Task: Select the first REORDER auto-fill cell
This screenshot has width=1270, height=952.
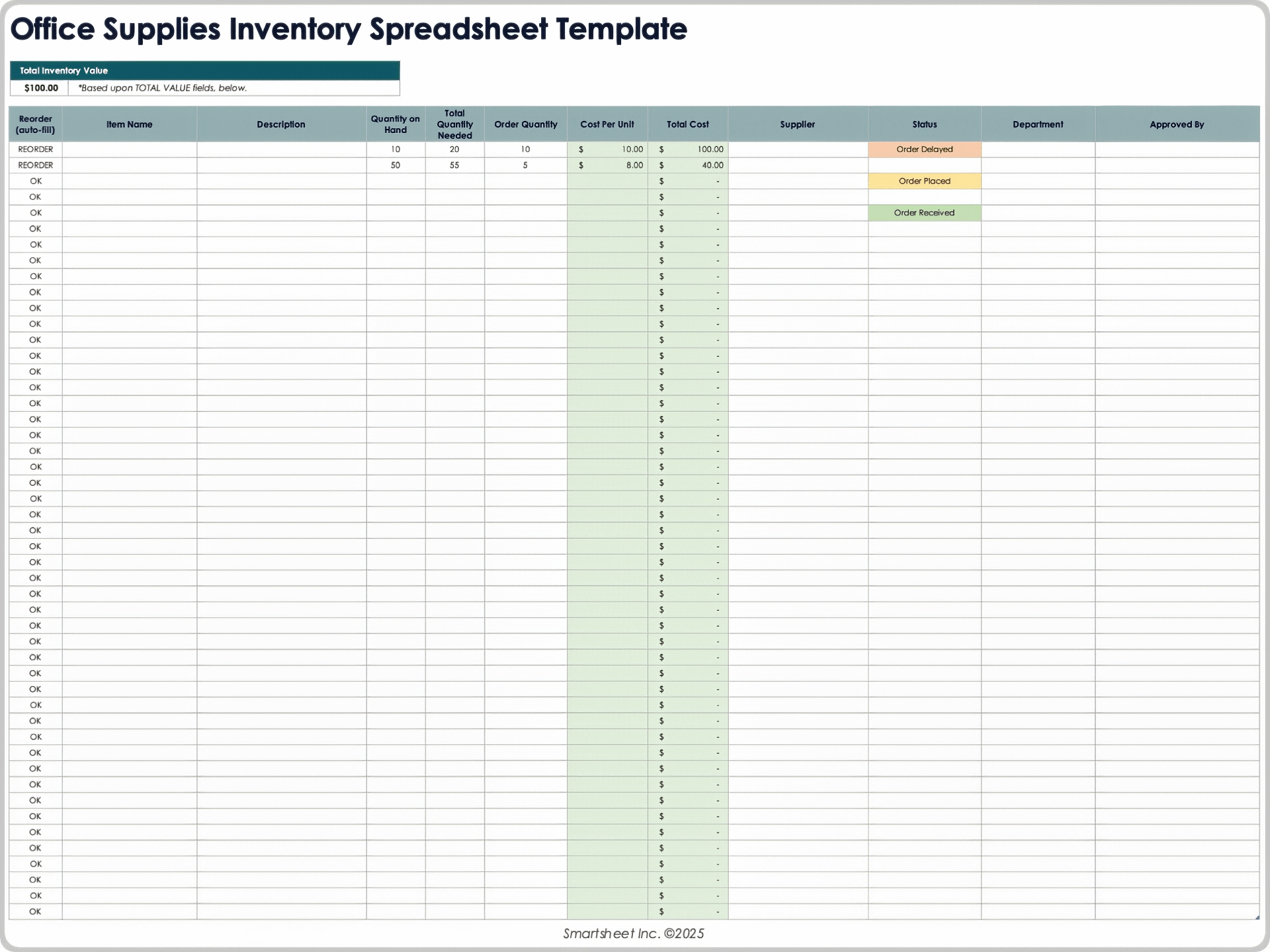Action: point(36,149)
